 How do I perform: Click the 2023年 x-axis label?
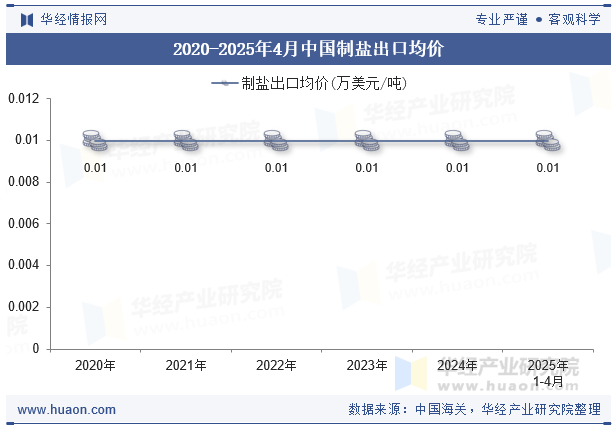coord(367,365)
